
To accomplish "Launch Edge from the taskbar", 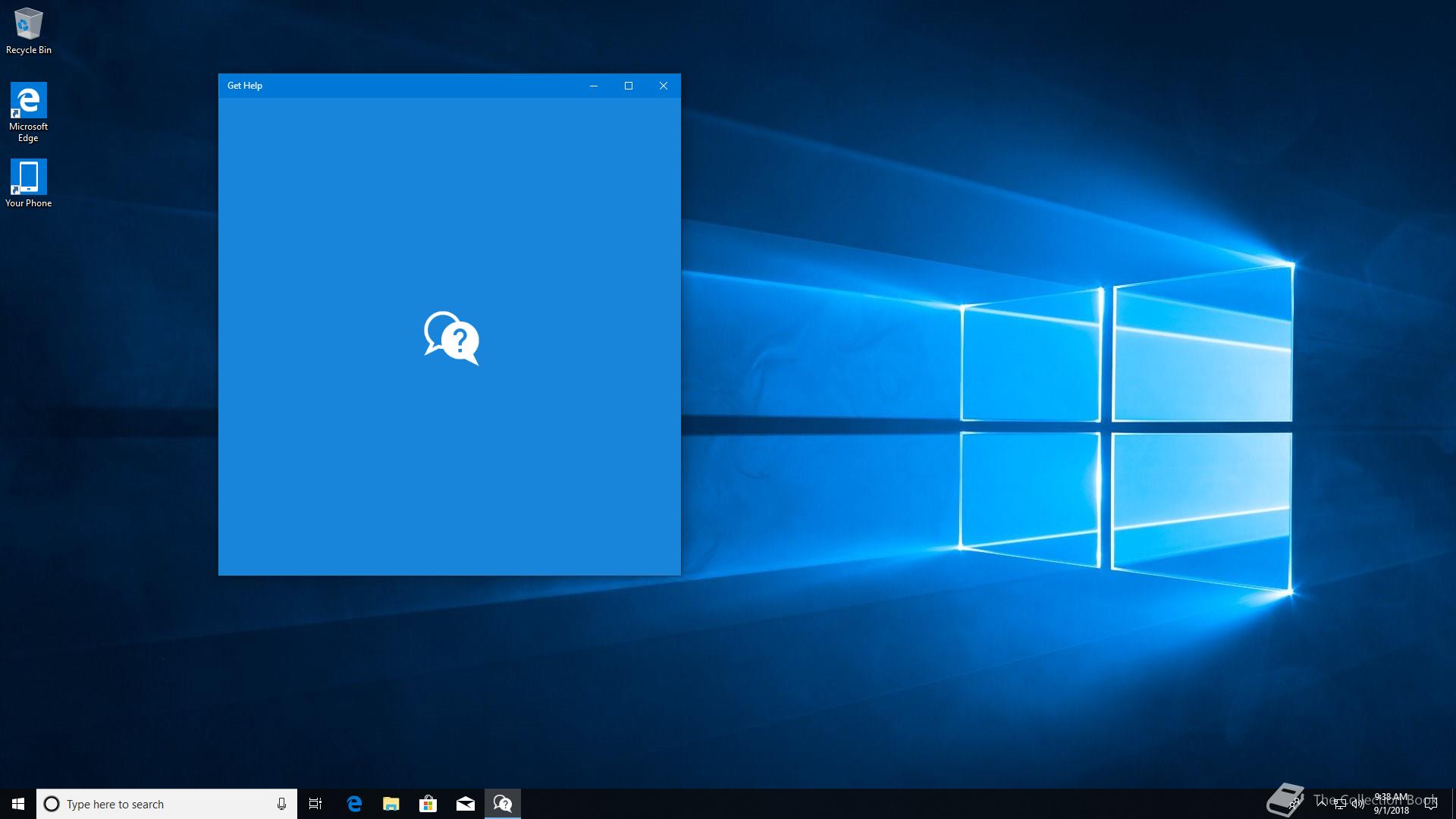I will (354, 804).
